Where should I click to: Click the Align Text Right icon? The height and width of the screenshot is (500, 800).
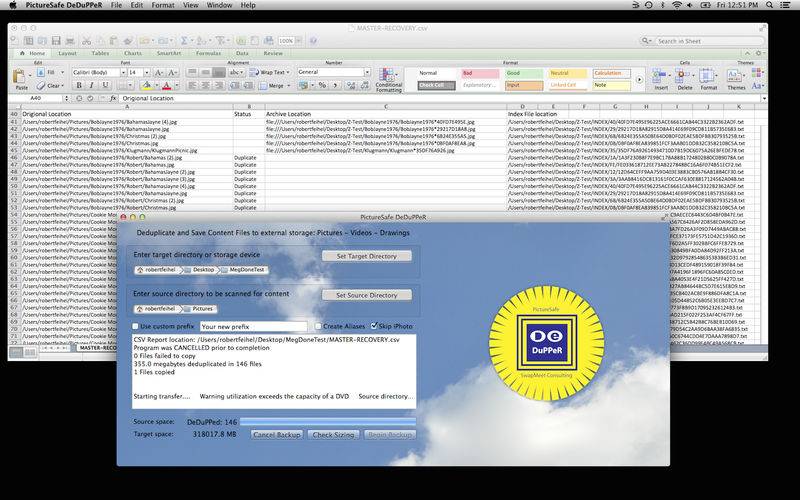(x=218, y=85)
